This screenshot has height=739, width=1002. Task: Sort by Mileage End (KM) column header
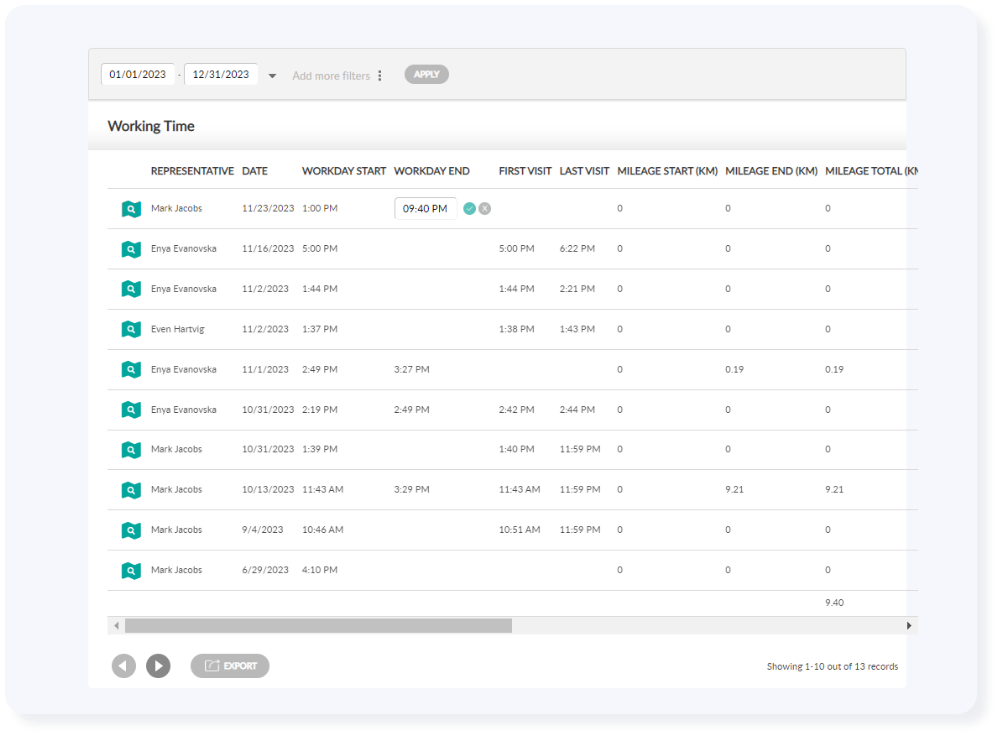point(771,171)
